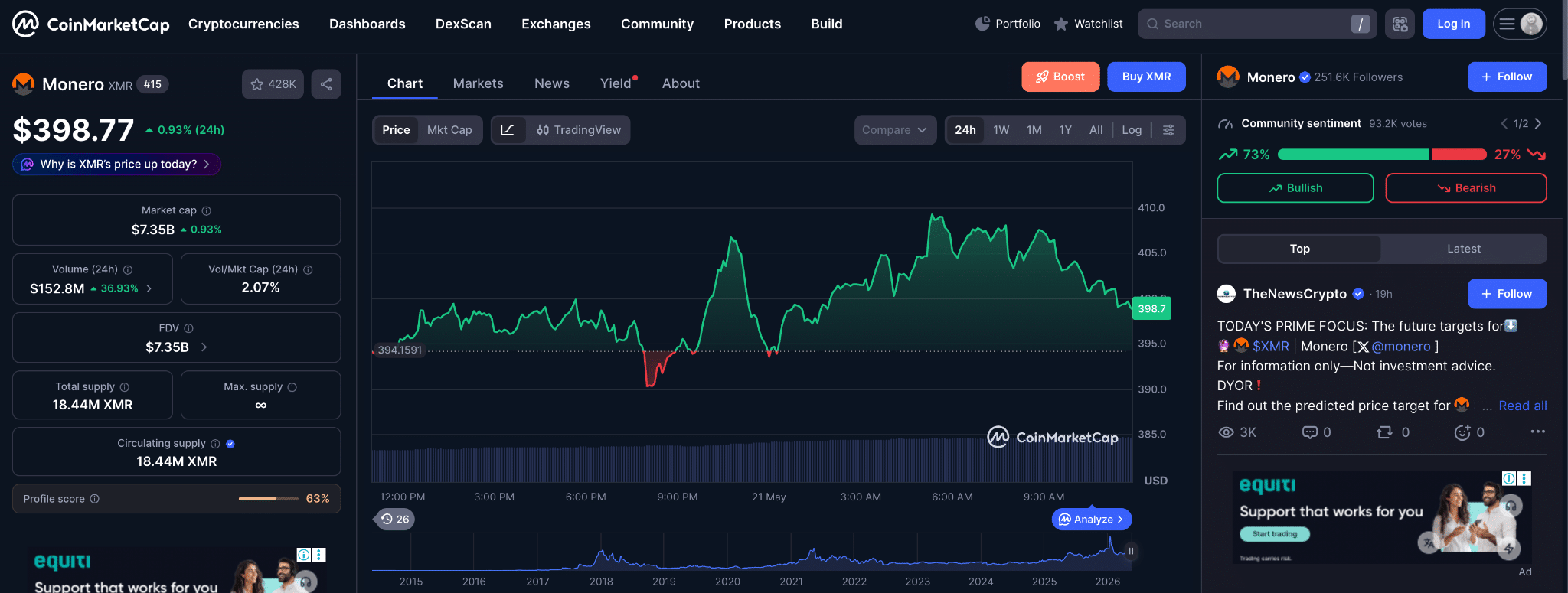Follow TheNewsCrypto
The height and width of the screenshot is (593, 1568).
coord(1507,294)
